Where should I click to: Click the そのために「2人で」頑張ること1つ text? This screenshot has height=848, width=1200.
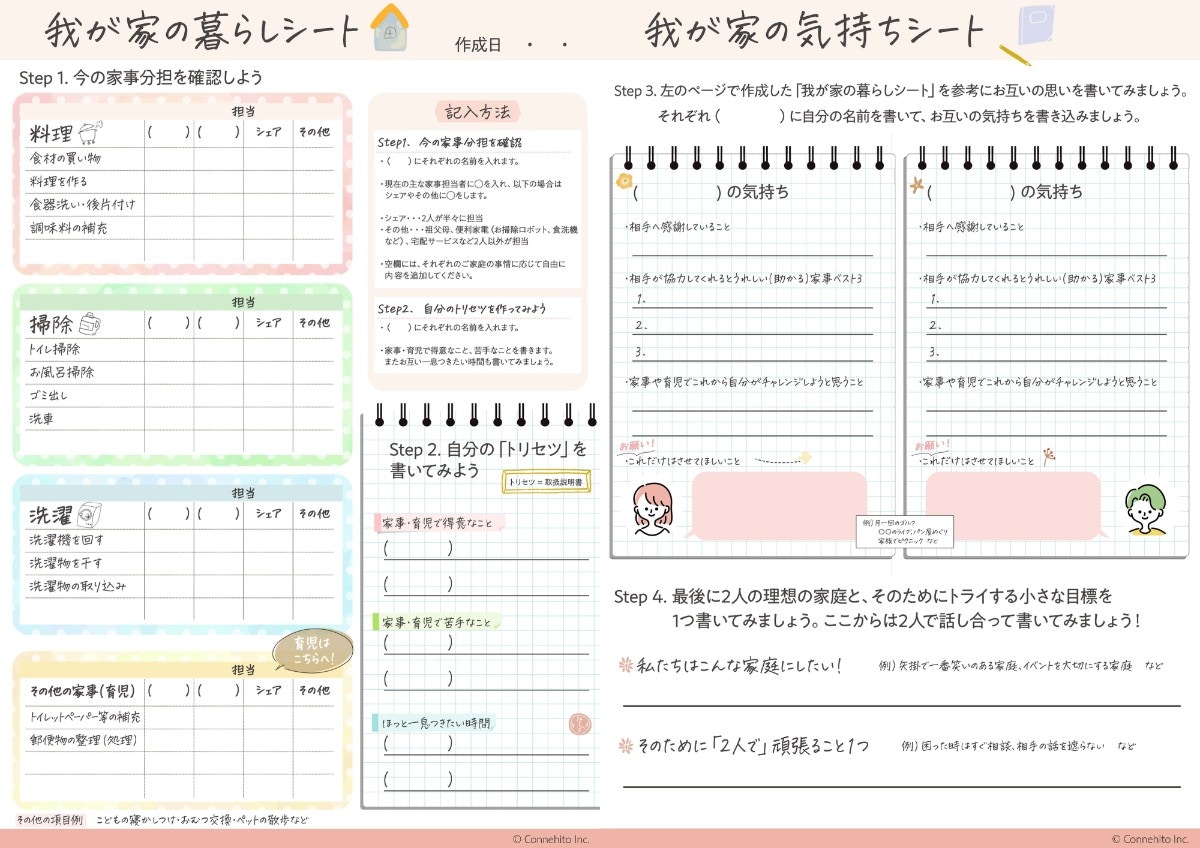[x=754, y=747]
